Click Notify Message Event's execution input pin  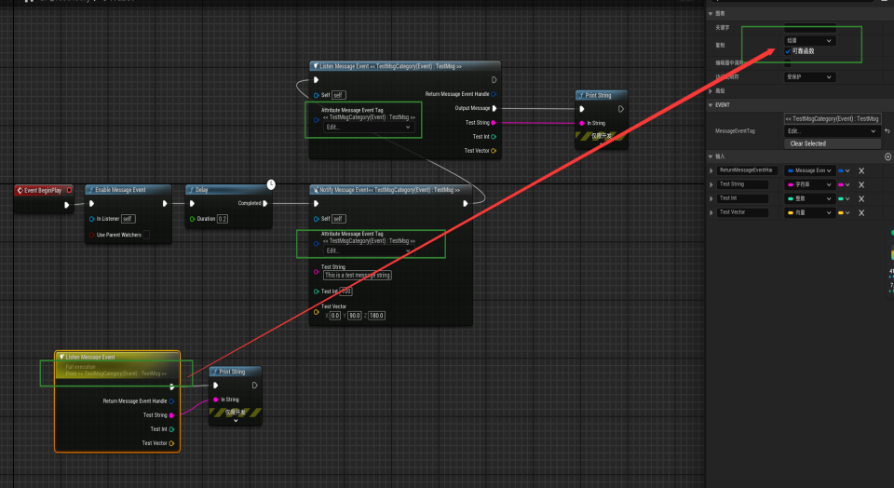316,204
